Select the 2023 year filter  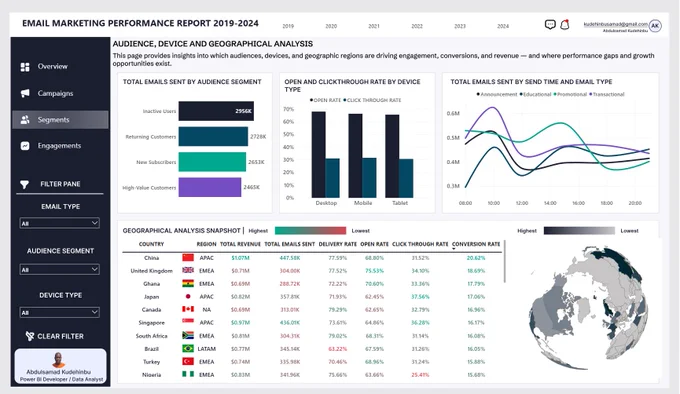pyautogui.click(x=460, y=26)
